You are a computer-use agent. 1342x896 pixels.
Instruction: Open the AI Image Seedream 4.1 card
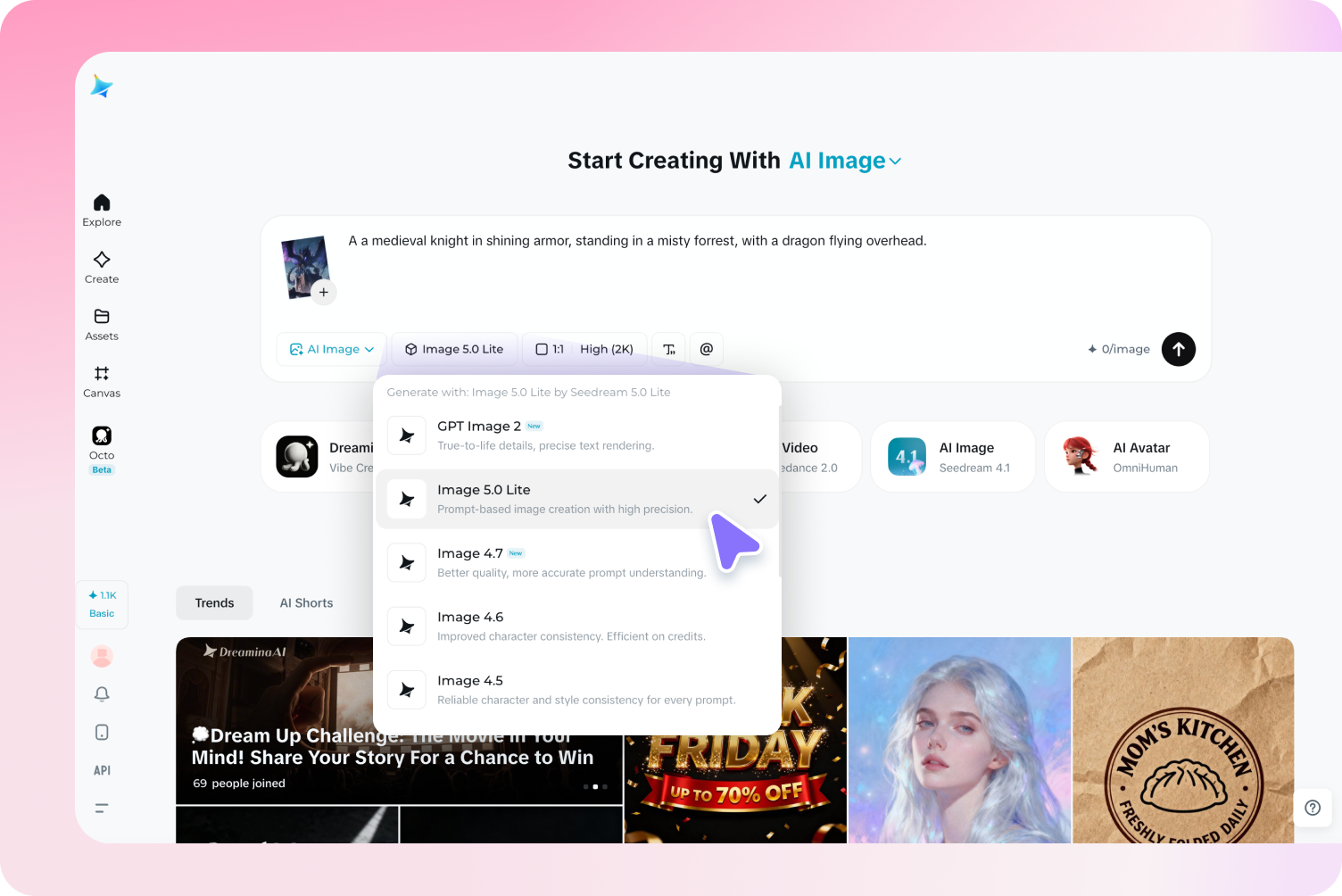(x=953, y=457)
